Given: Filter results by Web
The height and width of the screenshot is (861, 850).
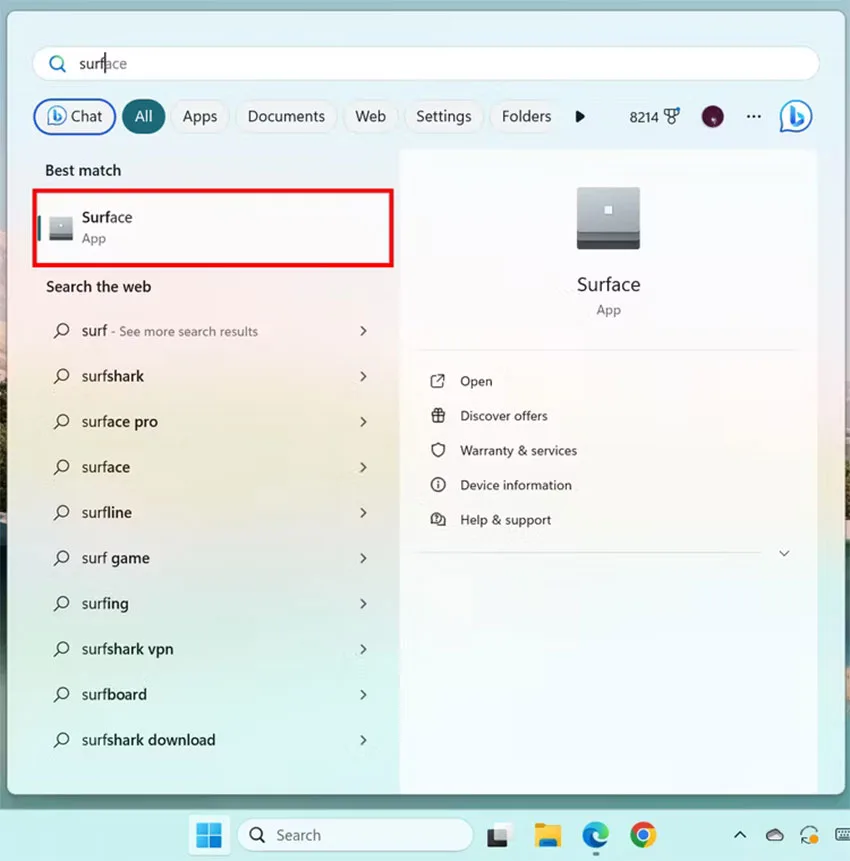Looking at the screenshot, I should tap(370, 116).
